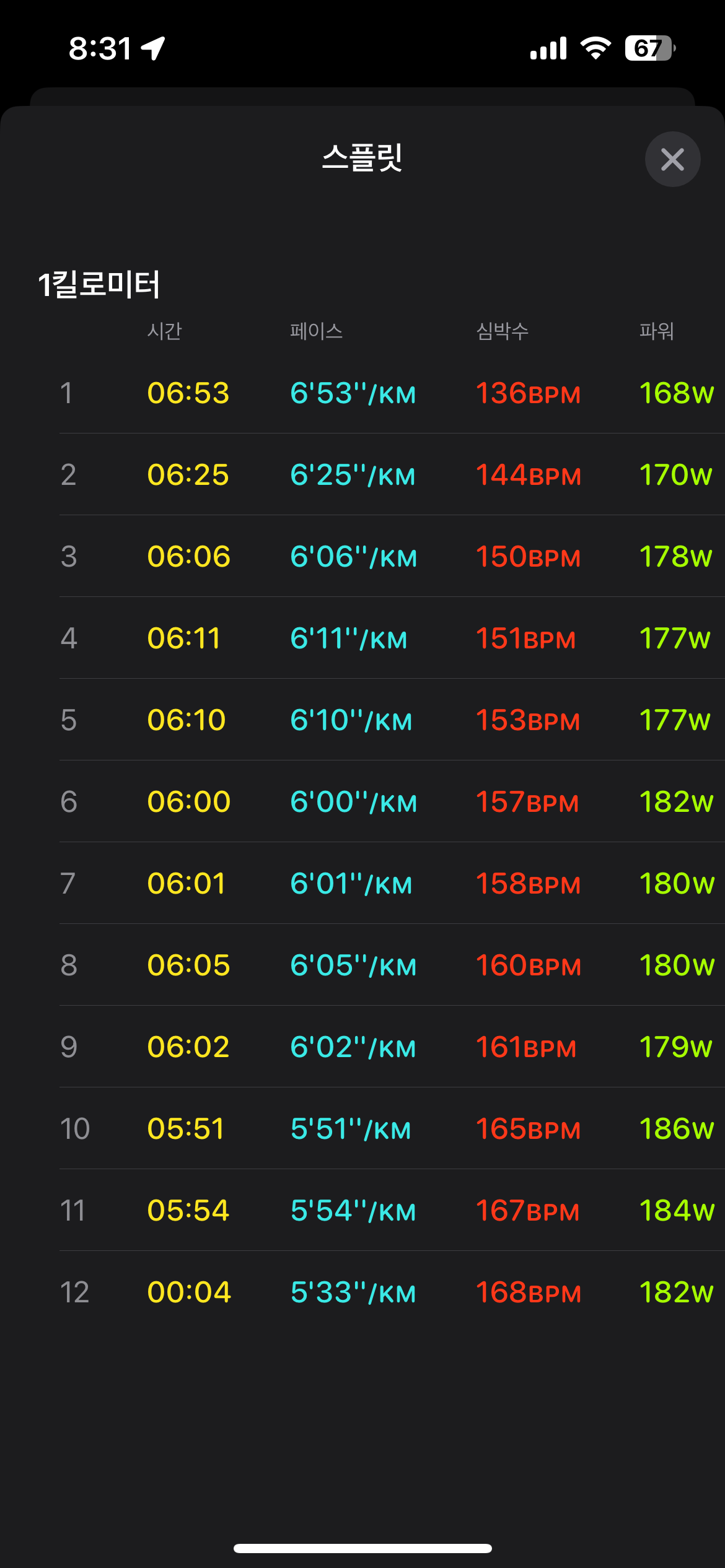Screen dimensions: 725x1568
Task: Select split 1 time 06:53
Action: click(188, 393)
